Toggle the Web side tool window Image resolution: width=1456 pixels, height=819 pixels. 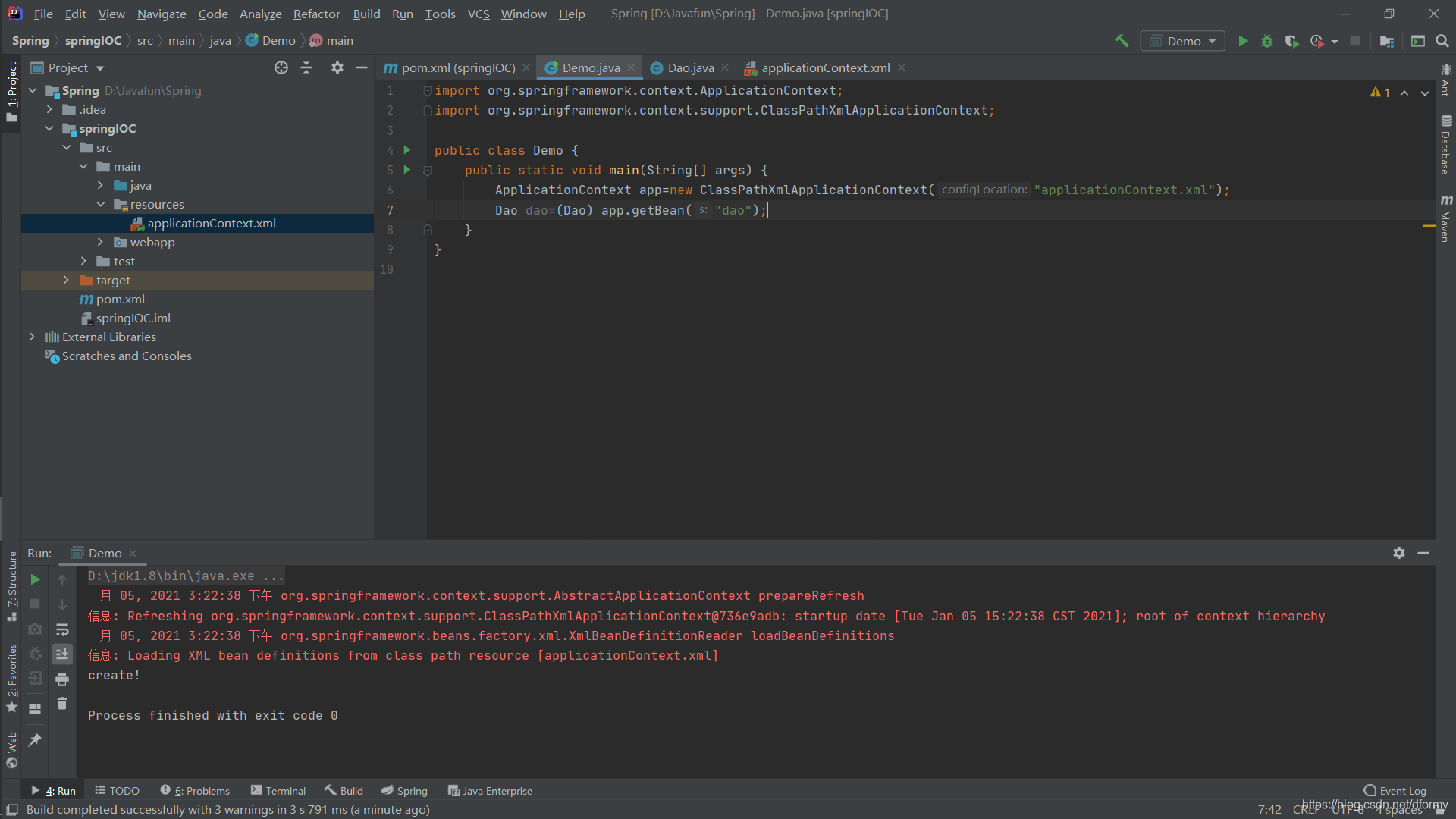point(12,750)
